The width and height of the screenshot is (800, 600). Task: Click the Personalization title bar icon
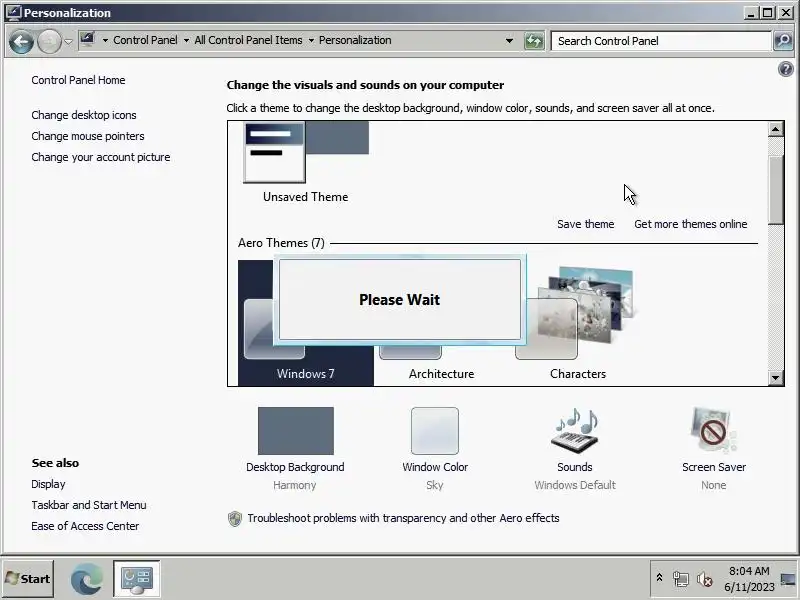coord(13,12)
